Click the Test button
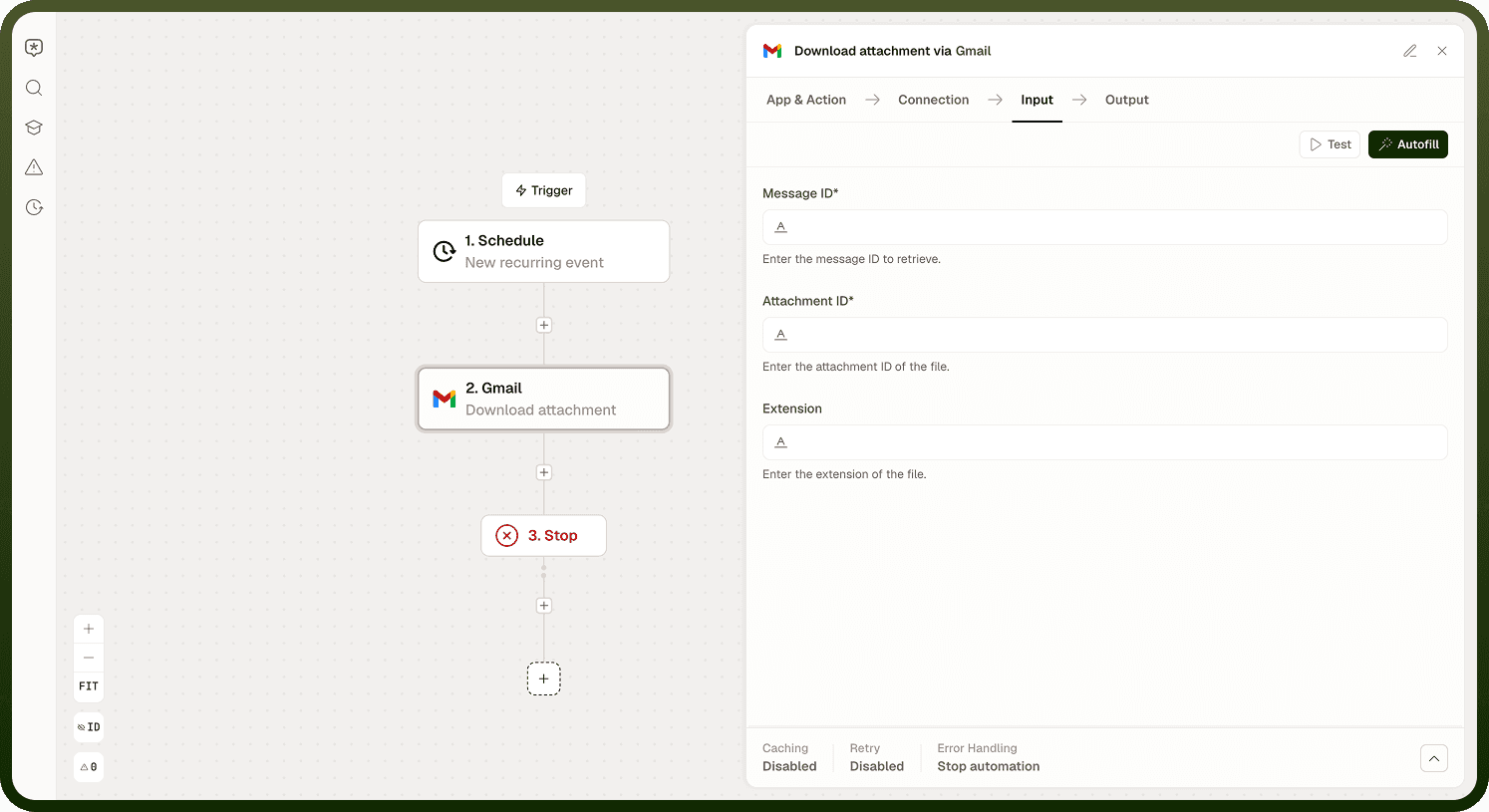The width and height of the screenshot is (1489, 812). point(1331,144)
